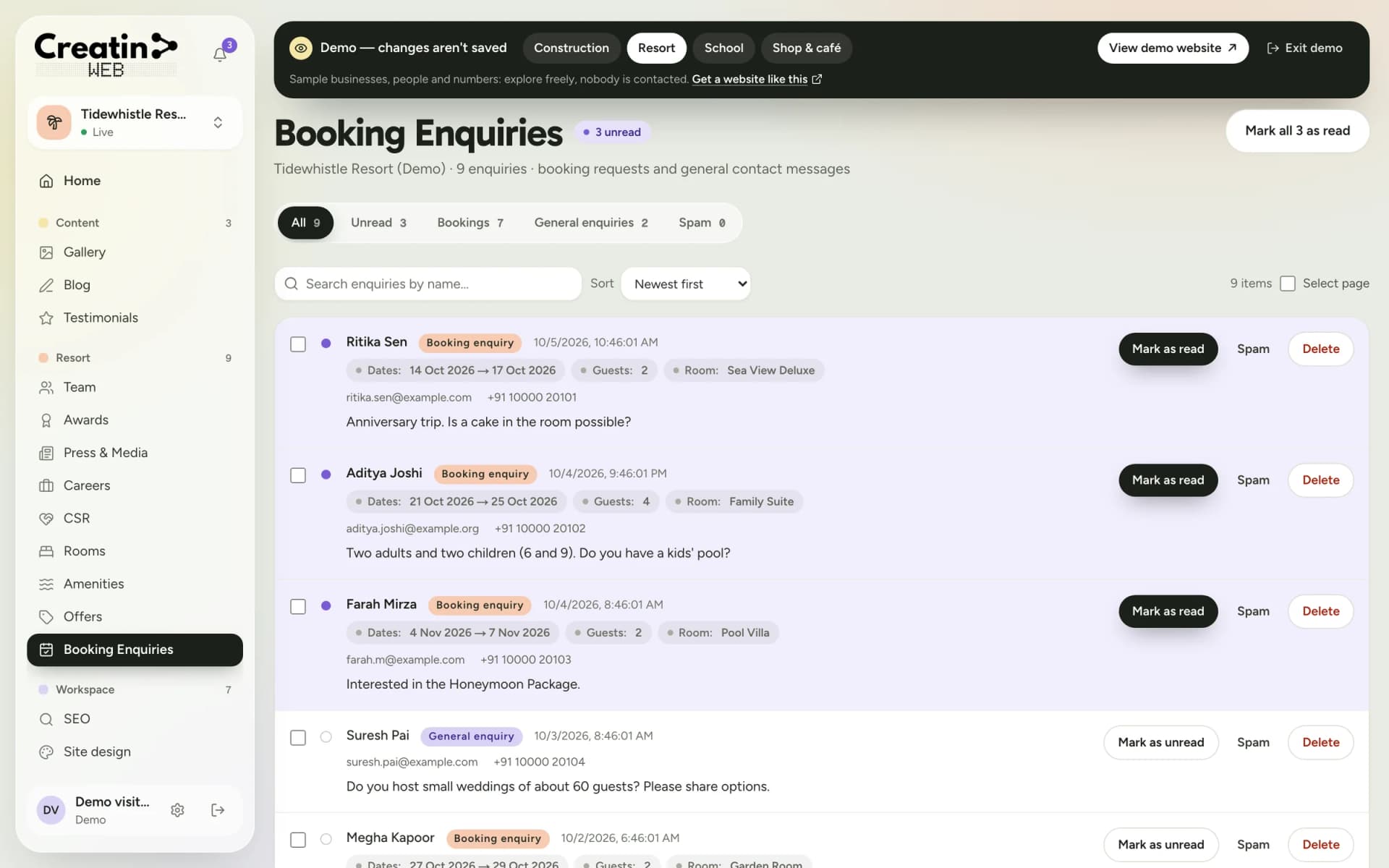This screenshot has height=868, width=1389.
Task: Collapse the Content sidebar group
Action: point(135,223)
